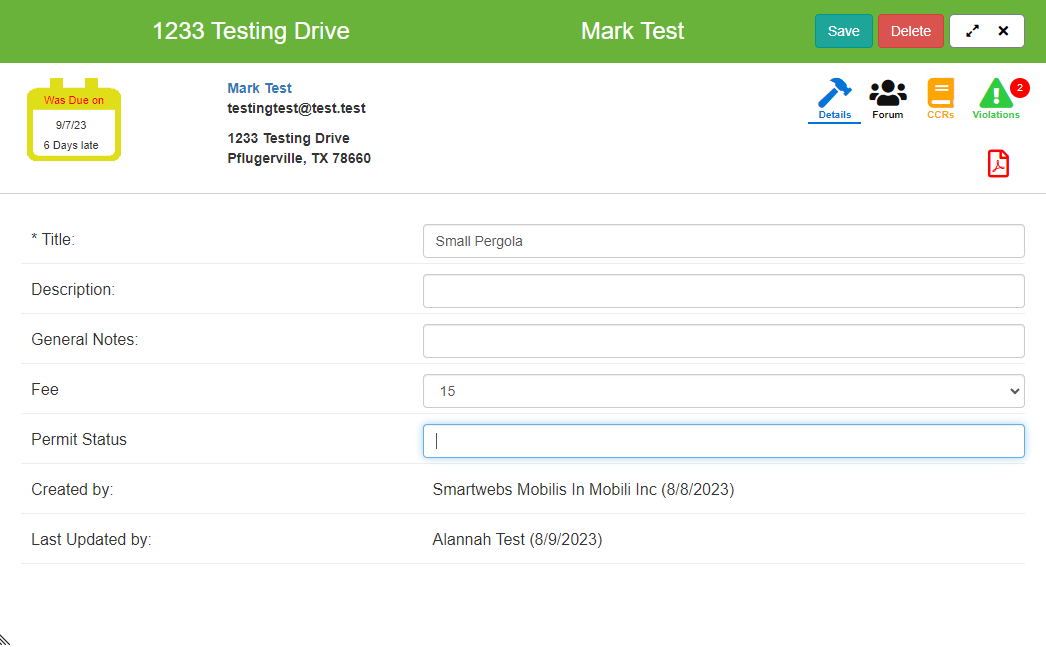Close the dialog with the X icon
The image size is (1046, 647).
pyautogui.click(x=1003, y=31)
